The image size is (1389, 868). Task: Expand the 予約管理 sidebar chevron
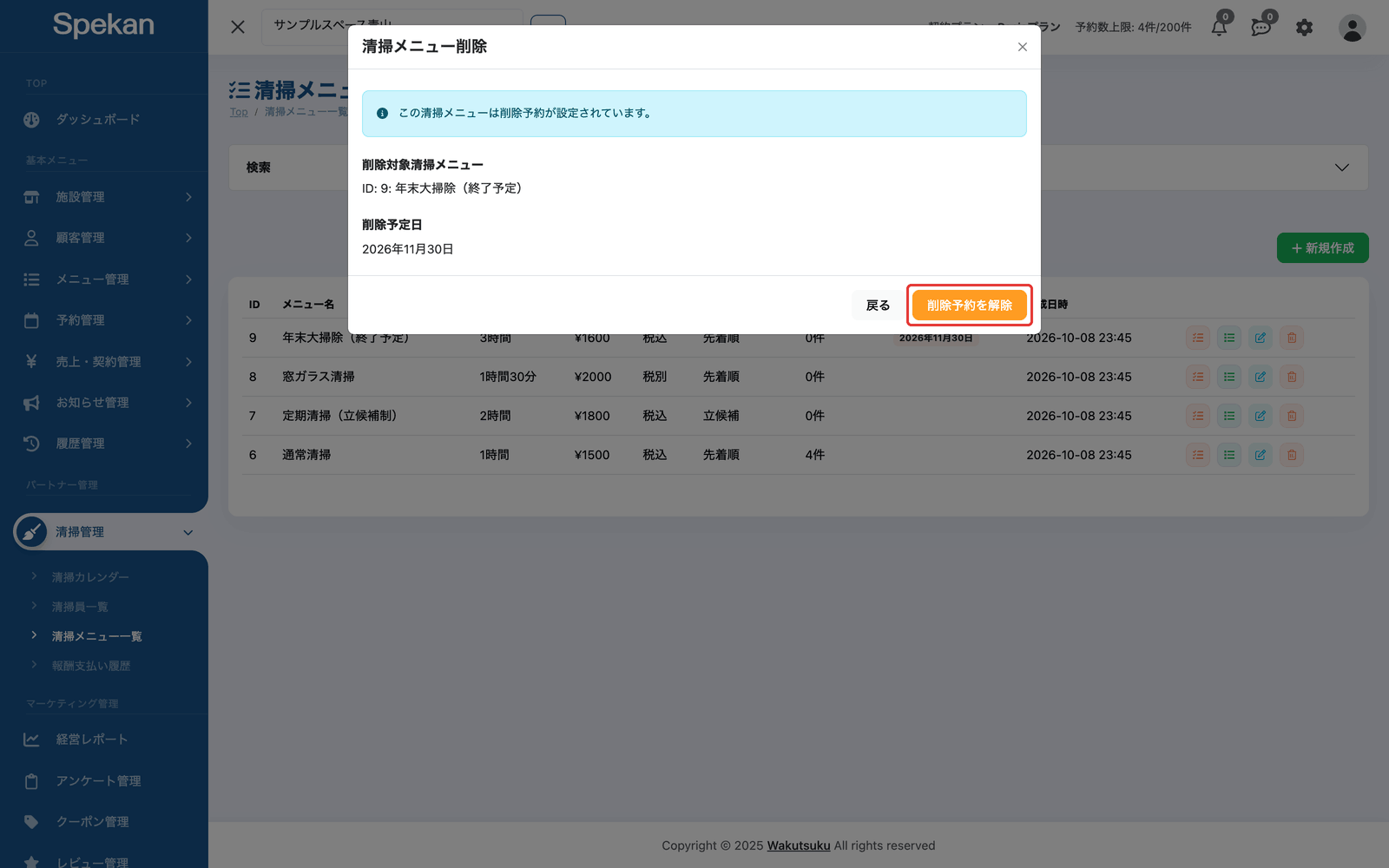pos(188,320)
